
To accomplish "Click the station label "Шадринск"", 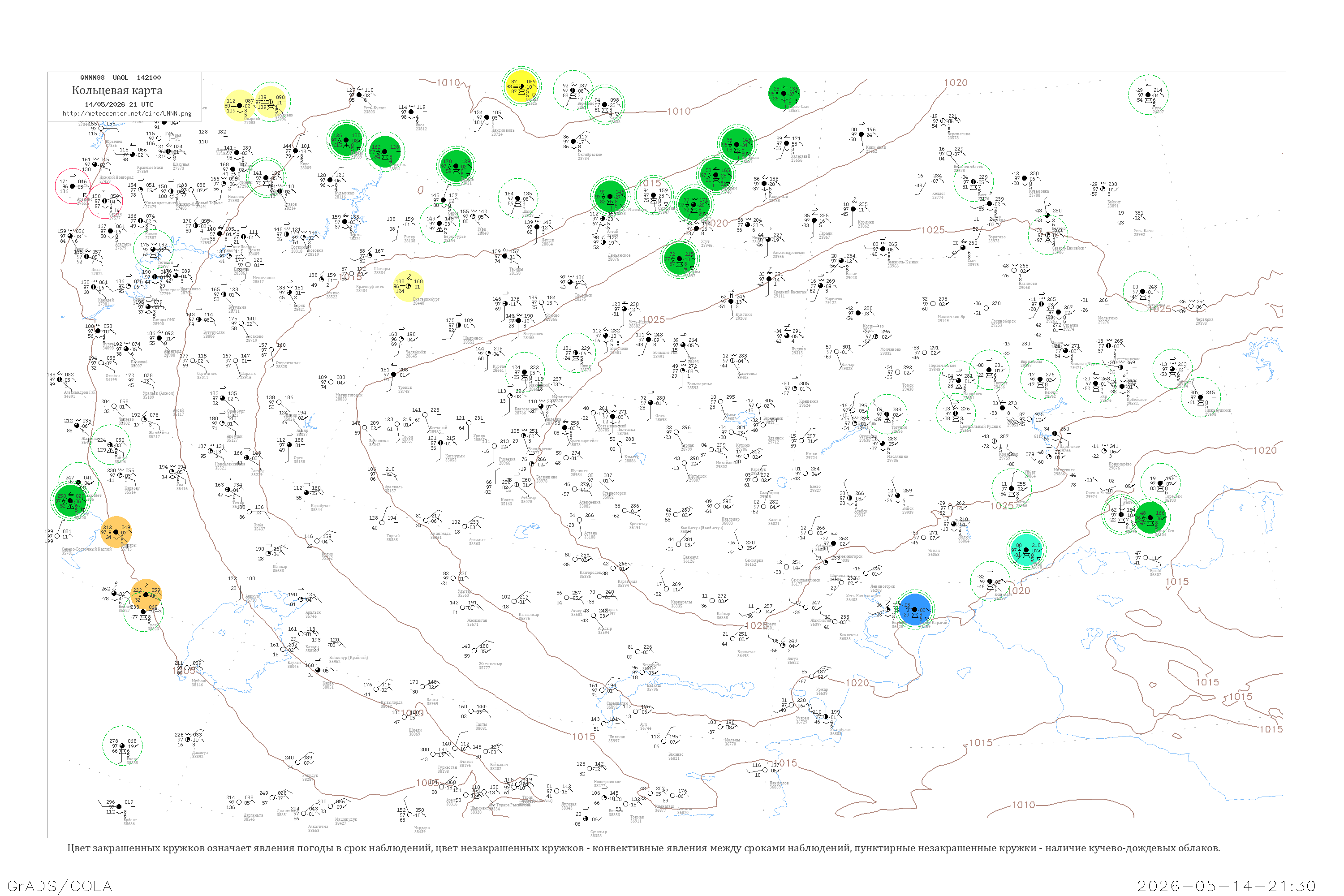I will click(x=473, y=338).
